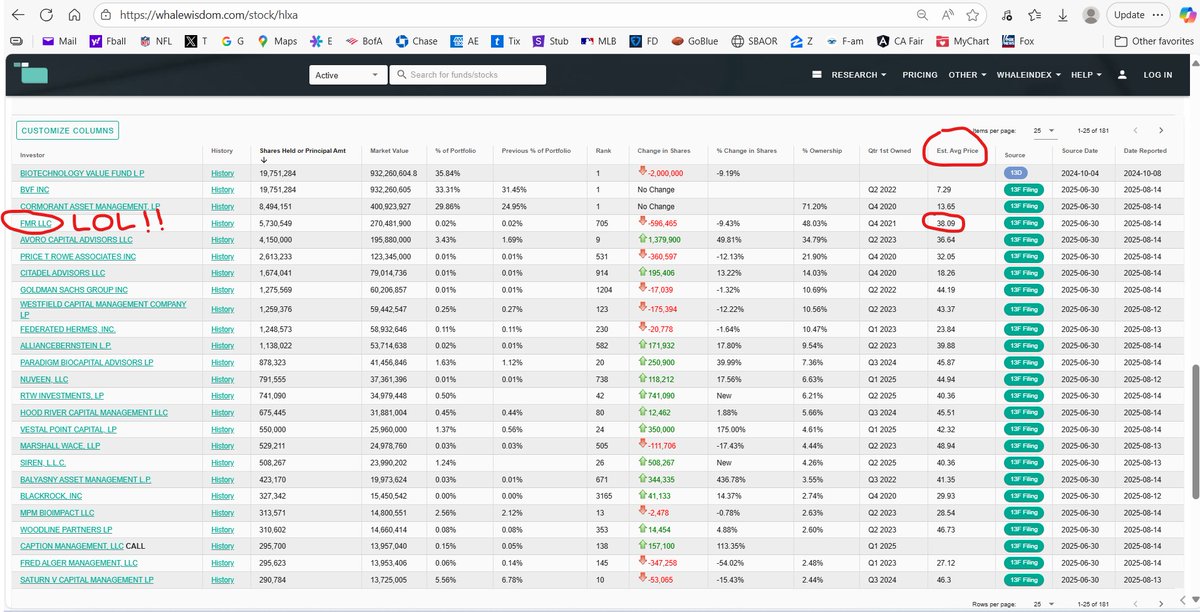Open the MyChart bookmark
Viewport: 1200px width, 612px height.
click(x=963, y=41)
